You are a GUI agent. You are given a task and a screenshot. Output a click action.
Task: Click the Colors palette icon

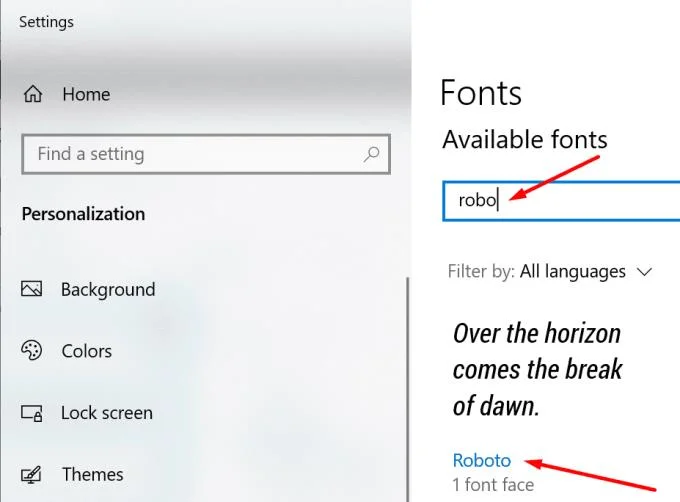pyautogui.click(x=32, y=350)
